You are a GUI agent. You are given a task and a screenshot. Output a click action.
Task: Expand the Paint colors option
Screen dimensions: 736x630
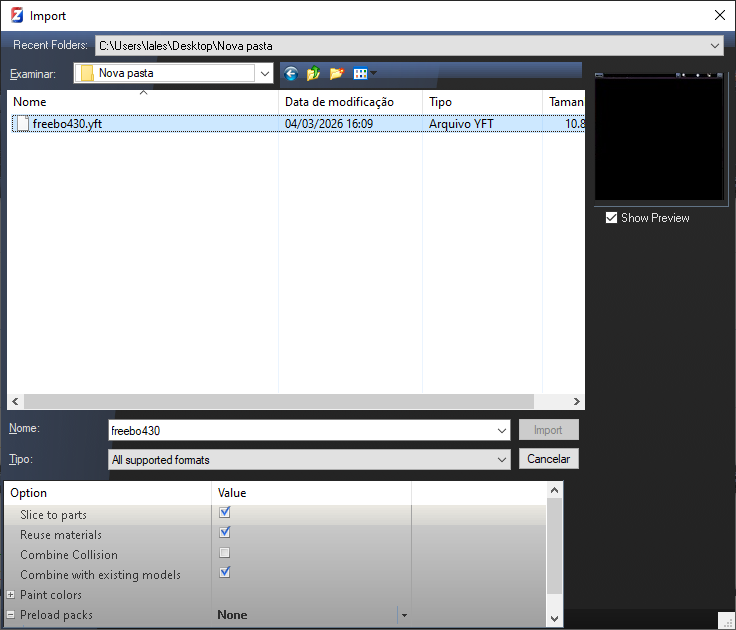11,595
